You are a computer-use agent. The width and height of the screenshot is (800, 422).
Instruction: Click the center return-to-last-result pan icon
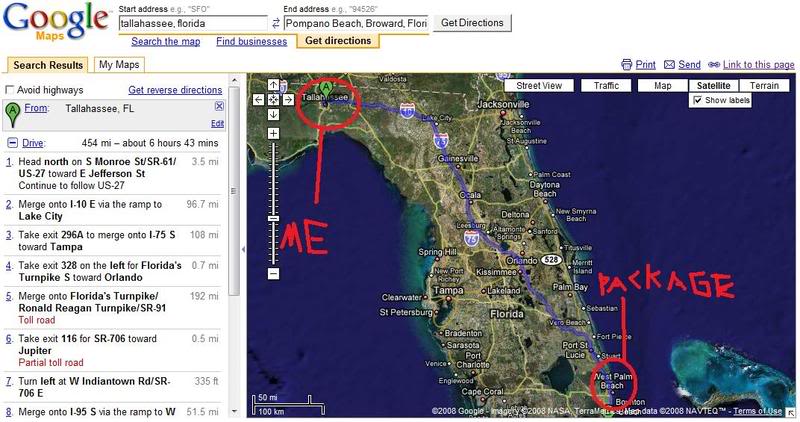coord(273,100)
